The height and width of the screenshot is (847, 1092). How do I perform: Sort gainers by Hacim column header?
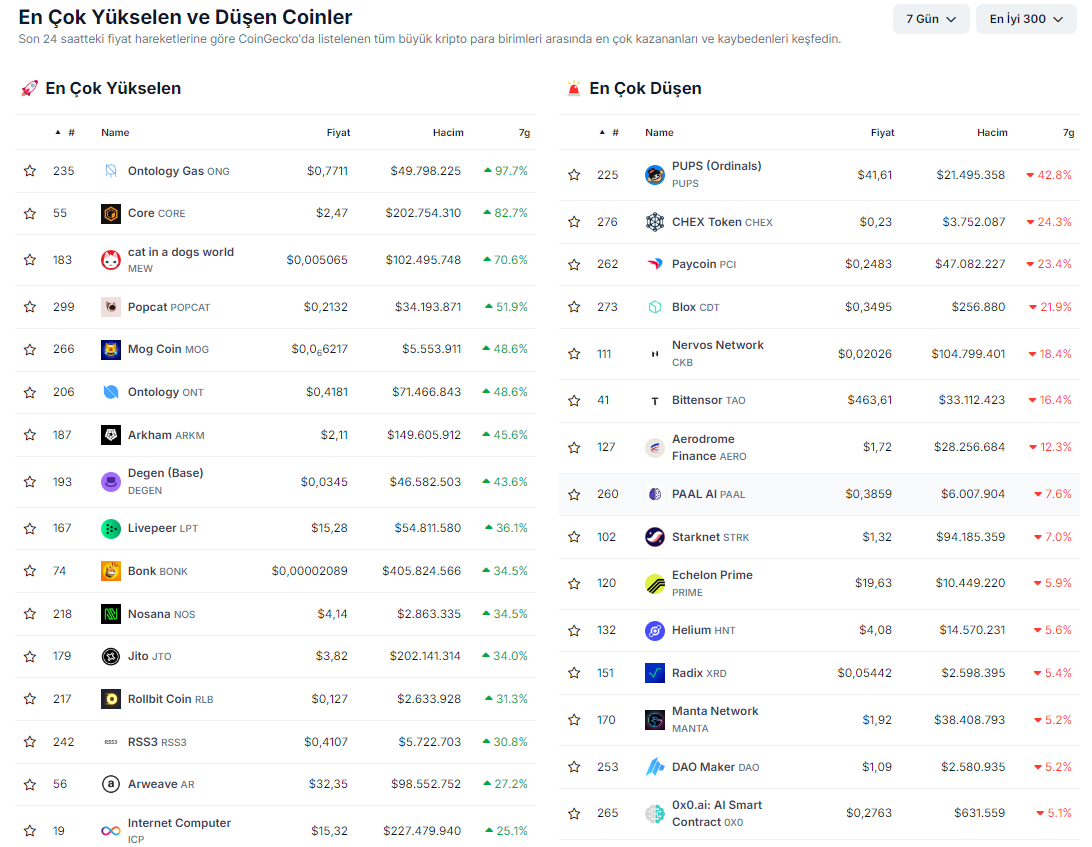pos(448,132)
